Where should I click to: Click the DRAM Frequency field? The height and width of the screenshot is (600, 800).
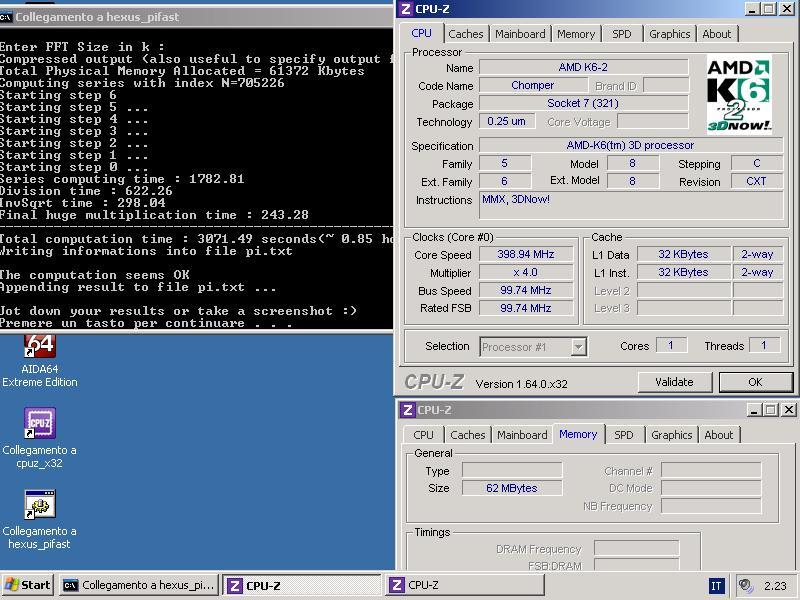pos(636,548)
